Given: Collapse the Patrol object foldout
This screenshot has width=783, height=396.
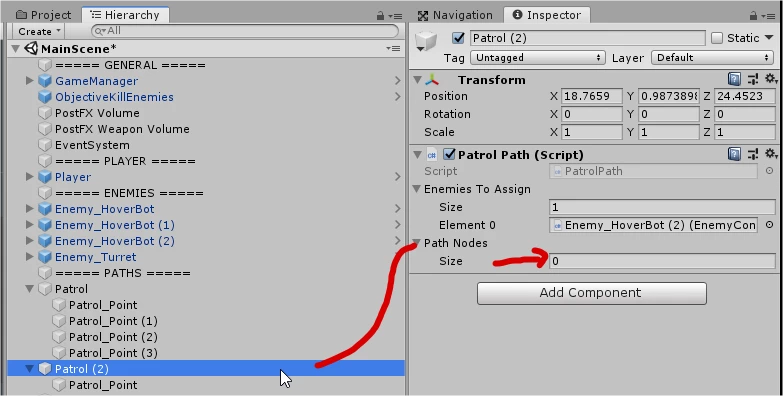Looking at the screenshot, I should coord(30,289).
